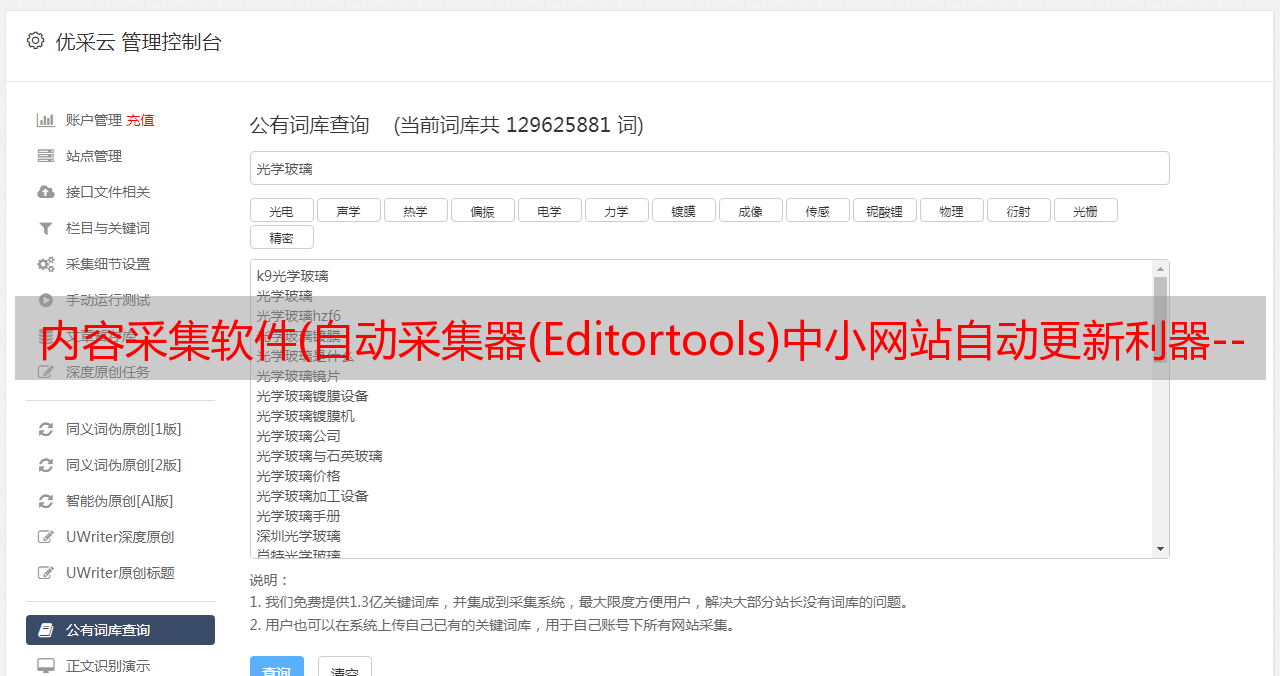Screen dimensions: 1280x676
Task: Click the bar chart icon next to 账户管理
Action: pos(45,120)
